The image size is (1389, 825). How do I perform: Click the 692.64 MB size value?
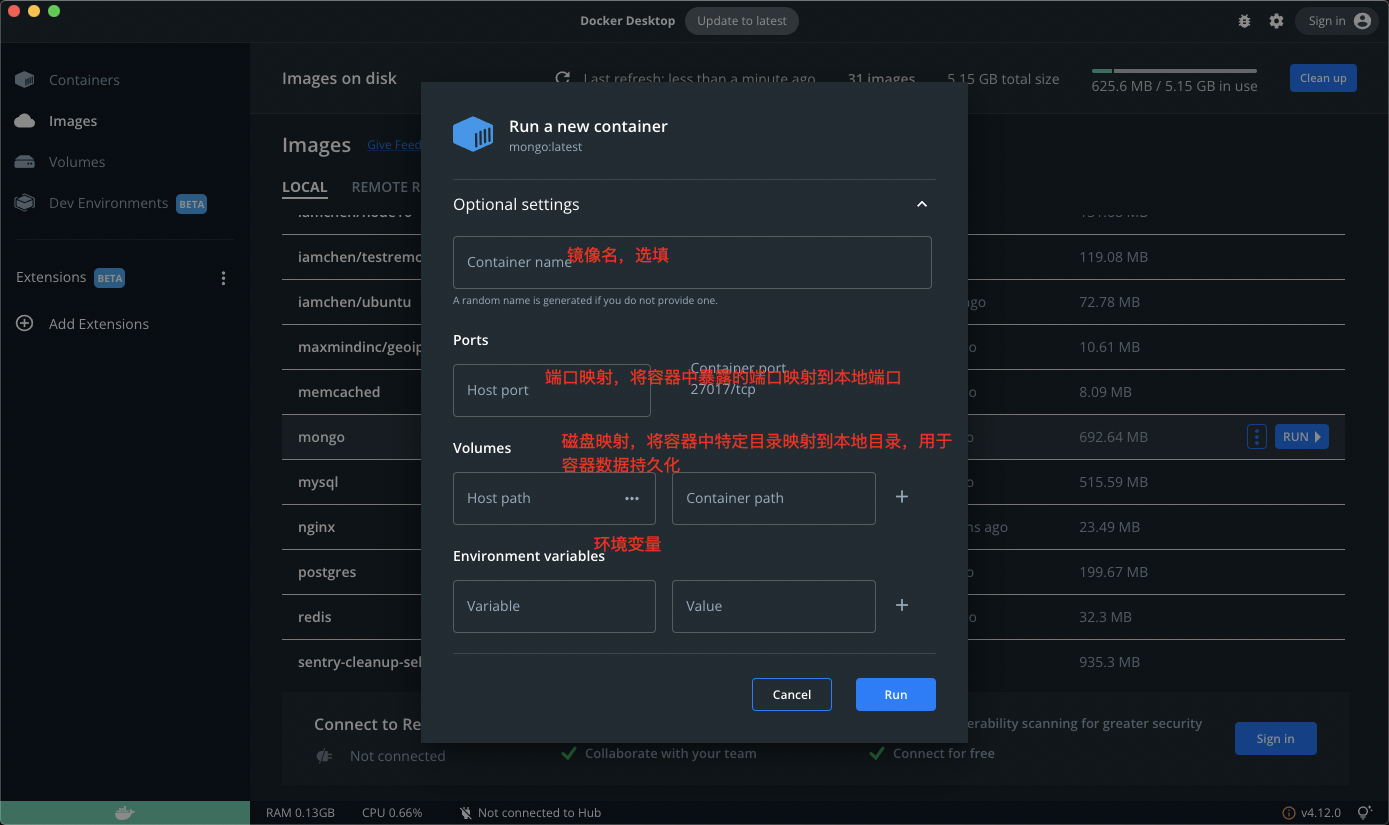point(1114,437)
